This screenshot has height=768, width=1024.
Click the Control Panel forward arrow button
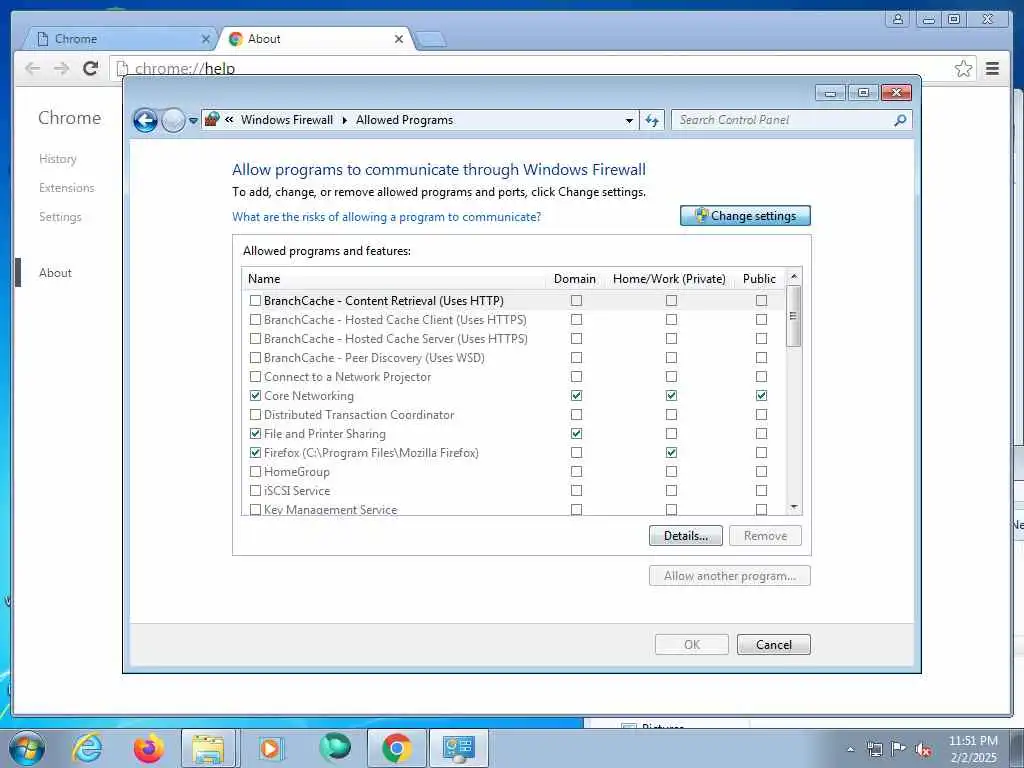pyautogui.click(x=173, y=120)
